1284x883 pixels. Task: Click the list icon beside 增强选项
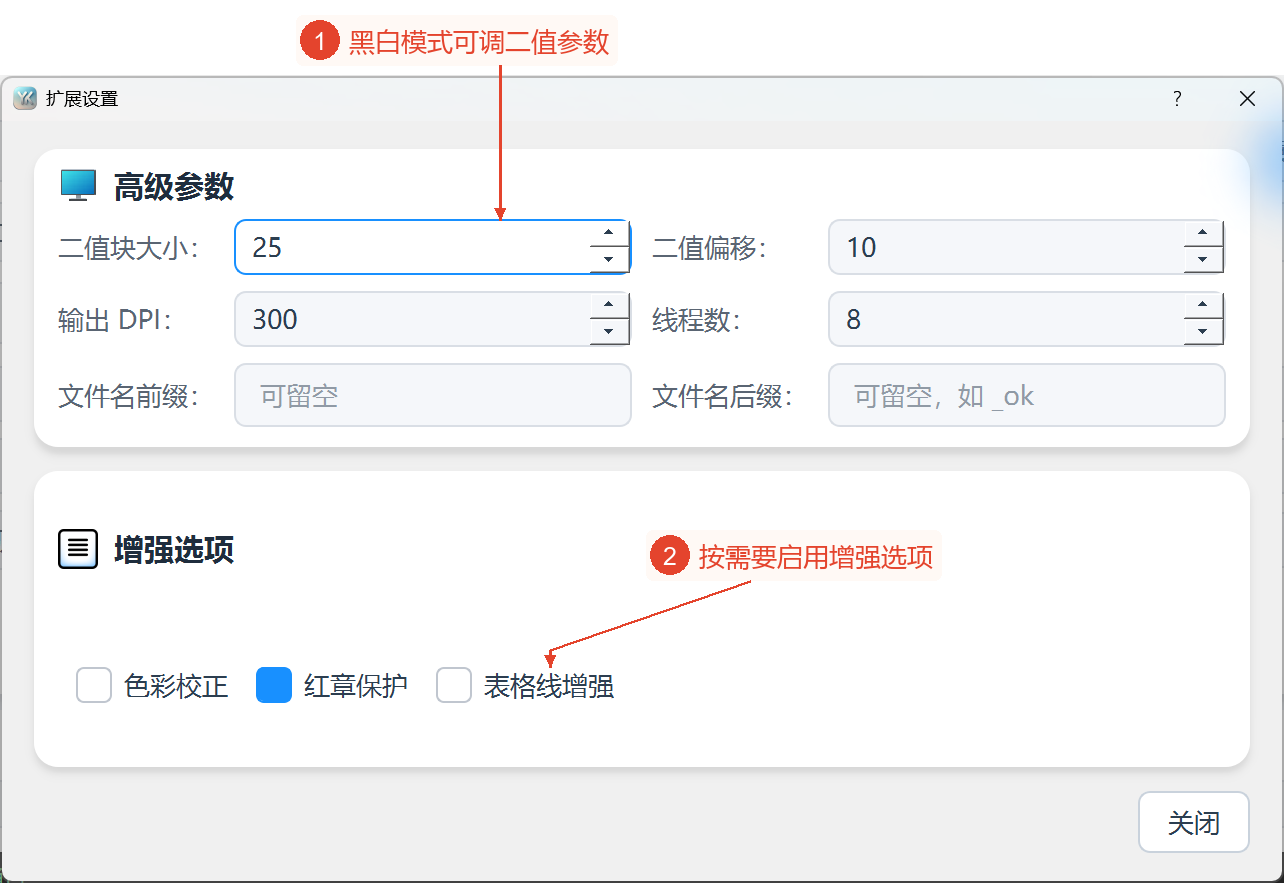tap(78, 549)
